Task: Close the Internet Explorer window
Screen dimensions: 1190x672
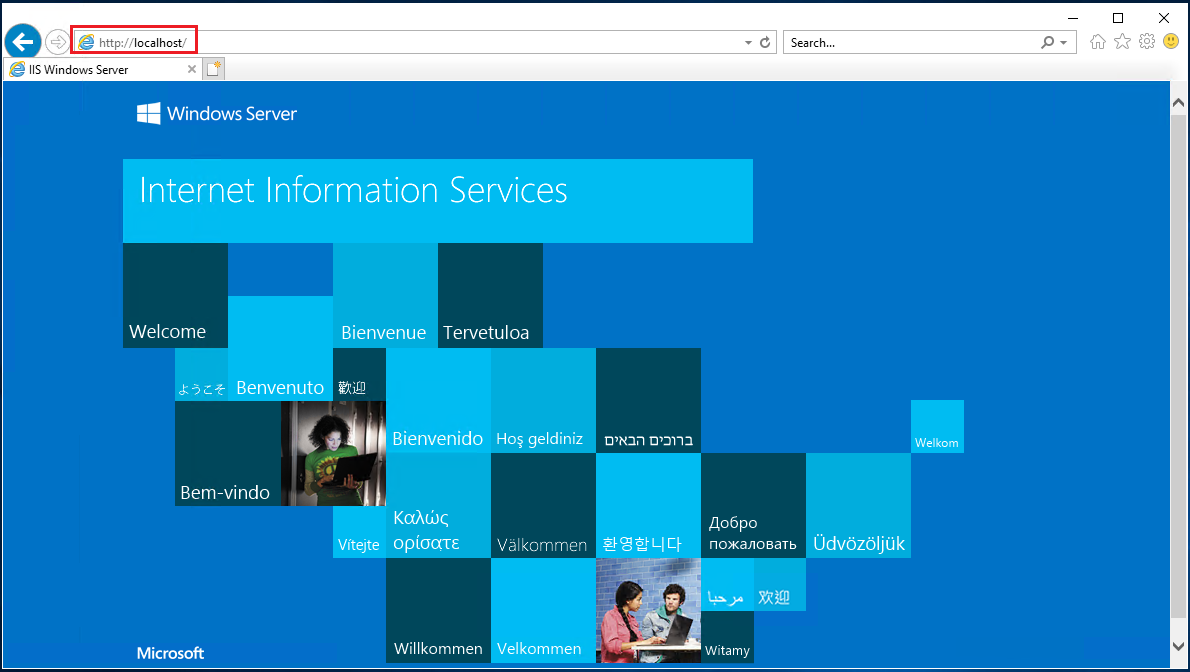Action: (1163, 17)
